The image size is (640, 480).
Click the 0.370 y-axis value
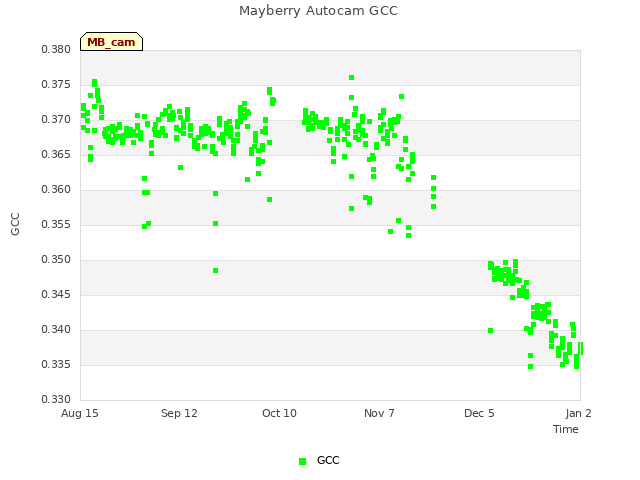pyautogui.click(x=56, y=120)
